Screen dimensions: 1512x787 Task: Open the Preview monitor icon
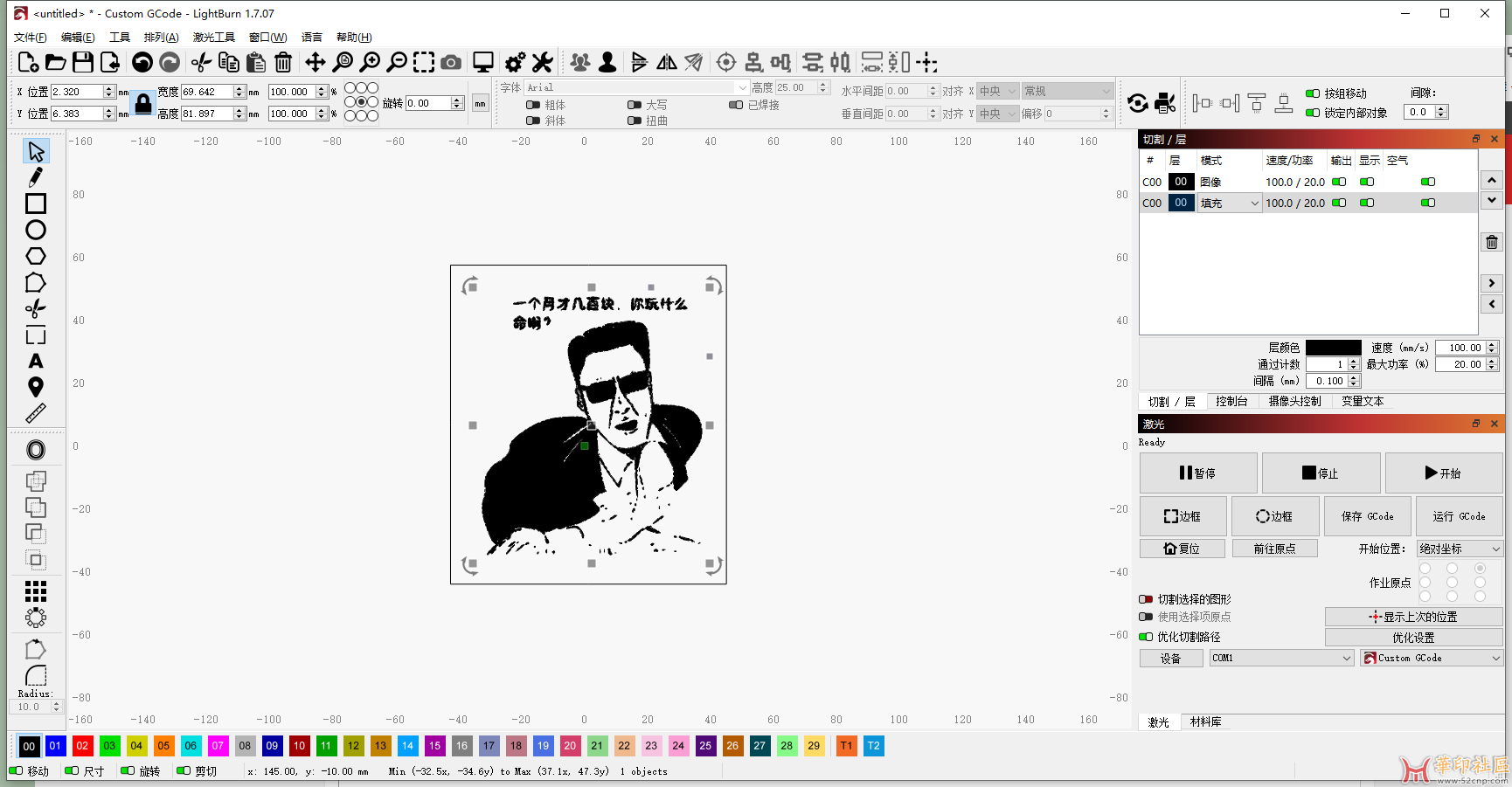(483, 62)
